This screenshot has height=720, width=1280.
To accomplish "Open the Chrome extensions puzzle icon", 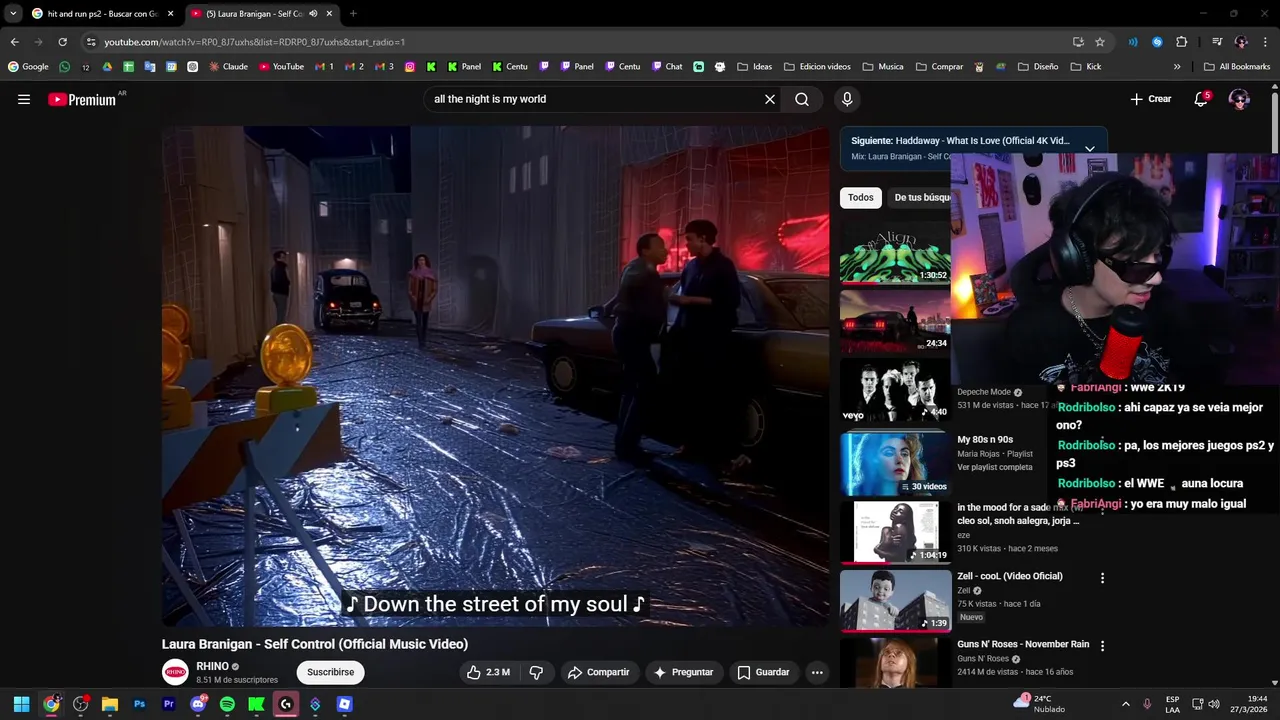I will 1182,42.
